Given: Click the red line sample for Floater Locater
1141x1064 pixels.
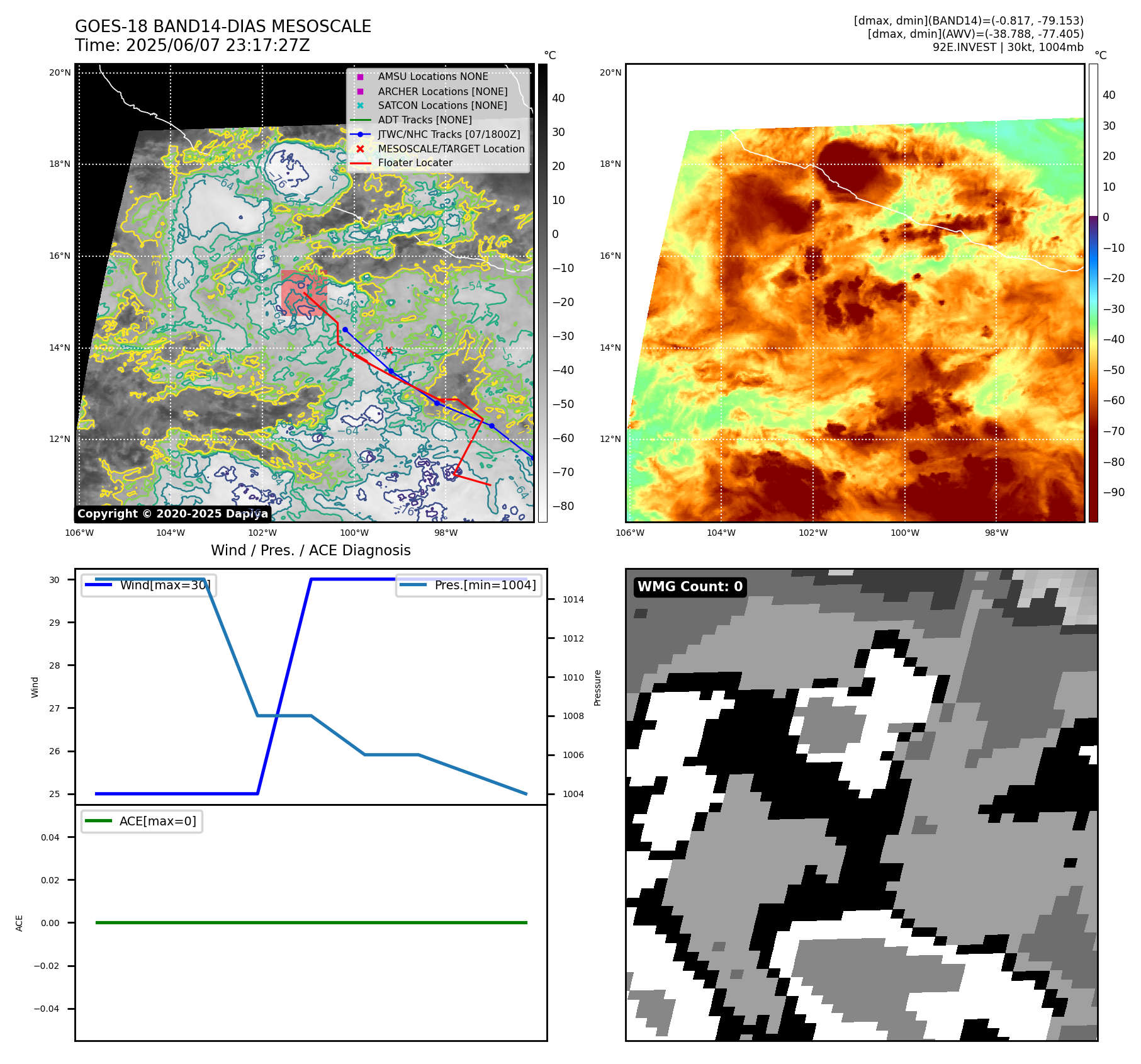Looking at the screenshot, I should (360, 163).
